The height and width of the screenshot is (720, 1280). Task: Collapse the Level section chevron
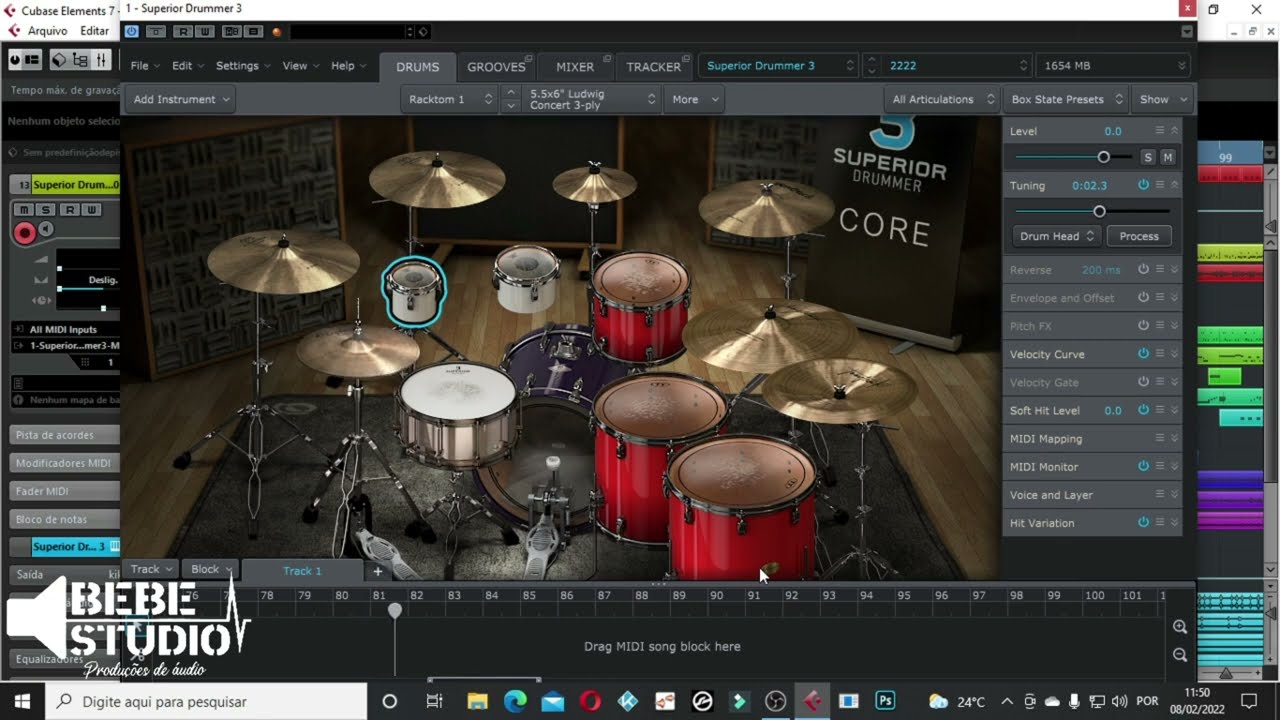(1175, 130)
